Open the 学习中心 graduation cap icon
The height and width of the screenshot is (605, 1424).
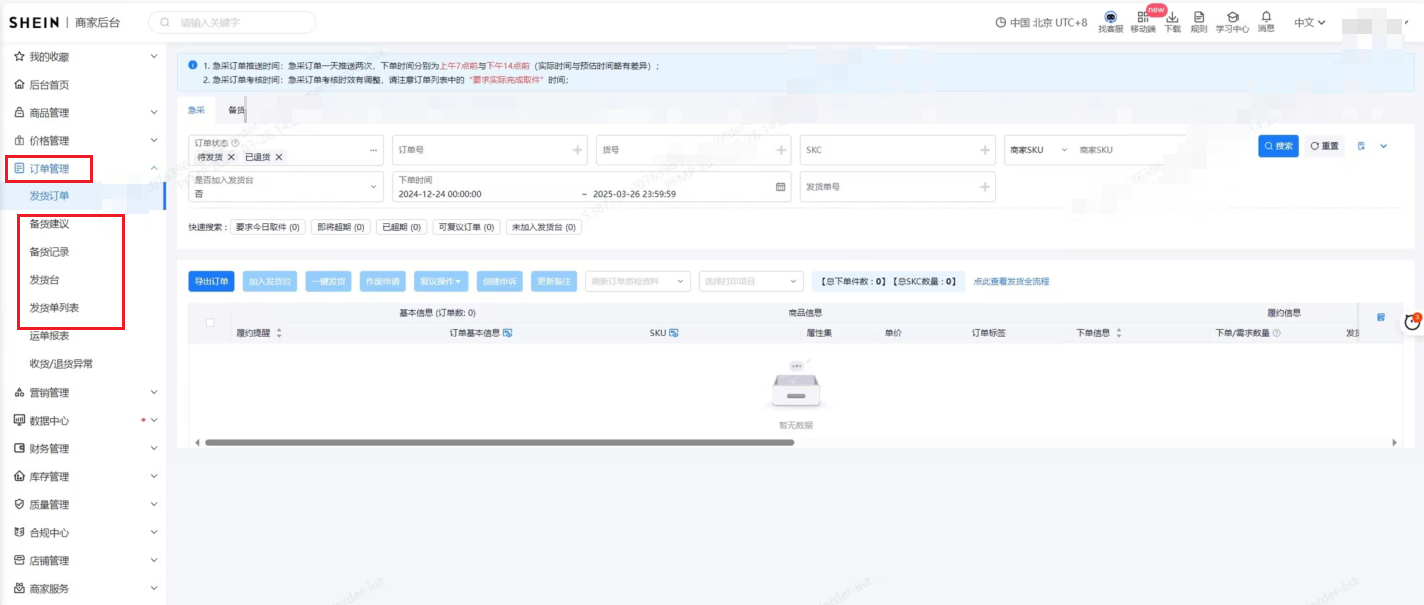(x=1233, y=17)
